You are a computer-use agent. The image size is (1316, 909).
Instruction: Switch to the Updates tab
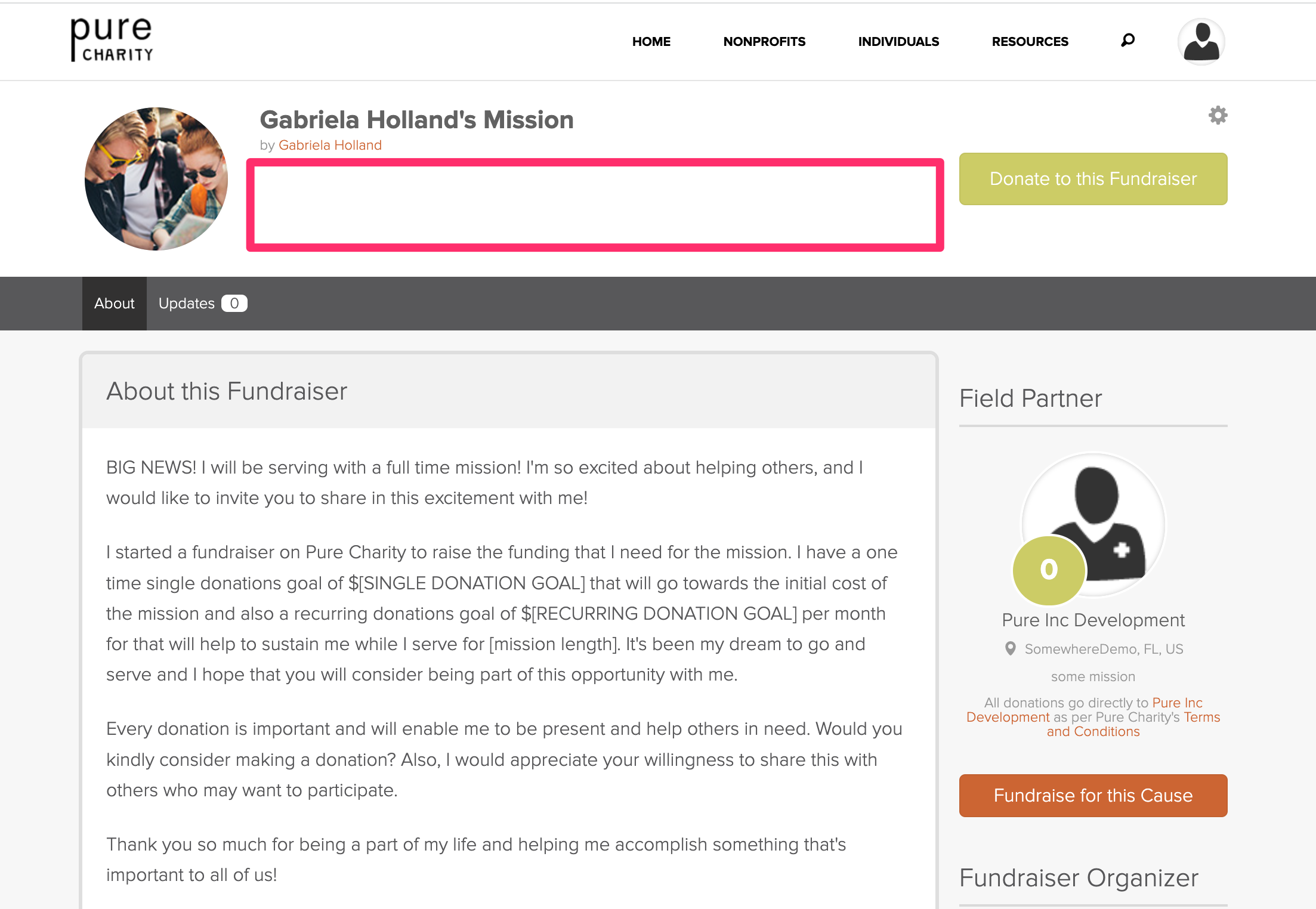pos(186,304)
